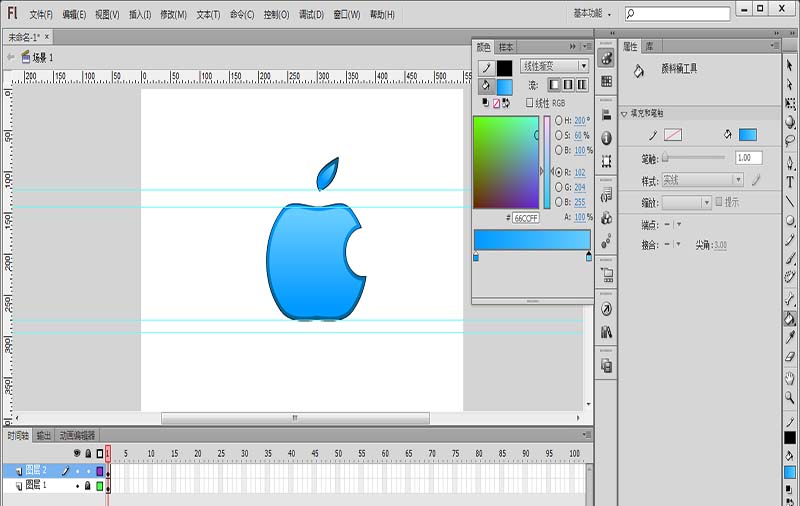Select the Free Transform tool
Screen dimensions: 800x506
(790, 104)
